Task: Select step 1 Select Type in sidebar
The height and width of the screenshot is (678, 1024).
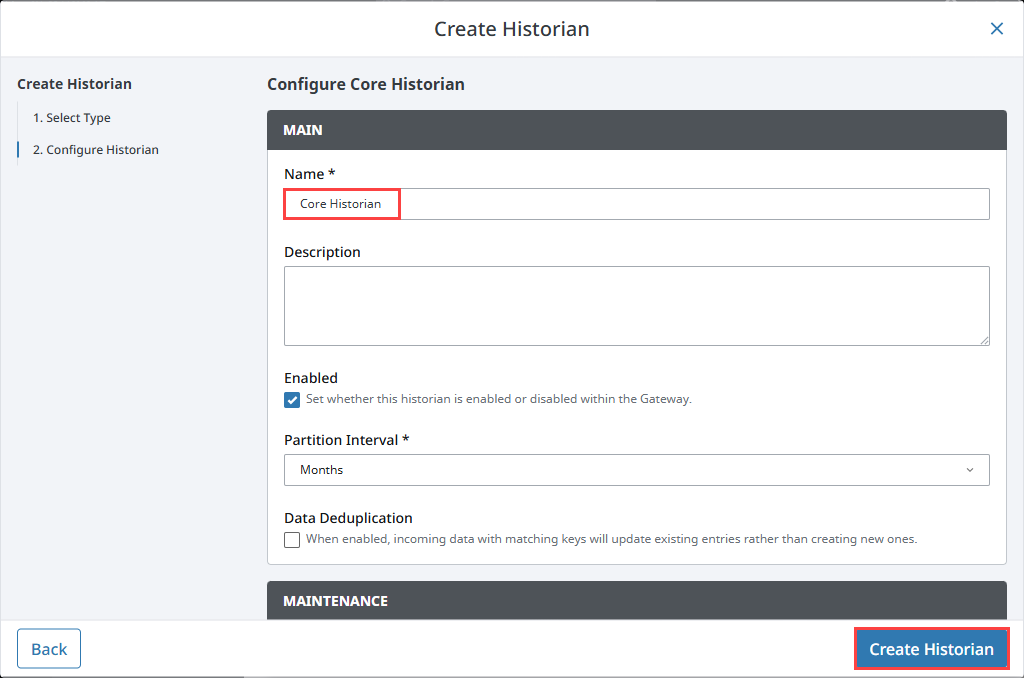Action: (71, 117)
